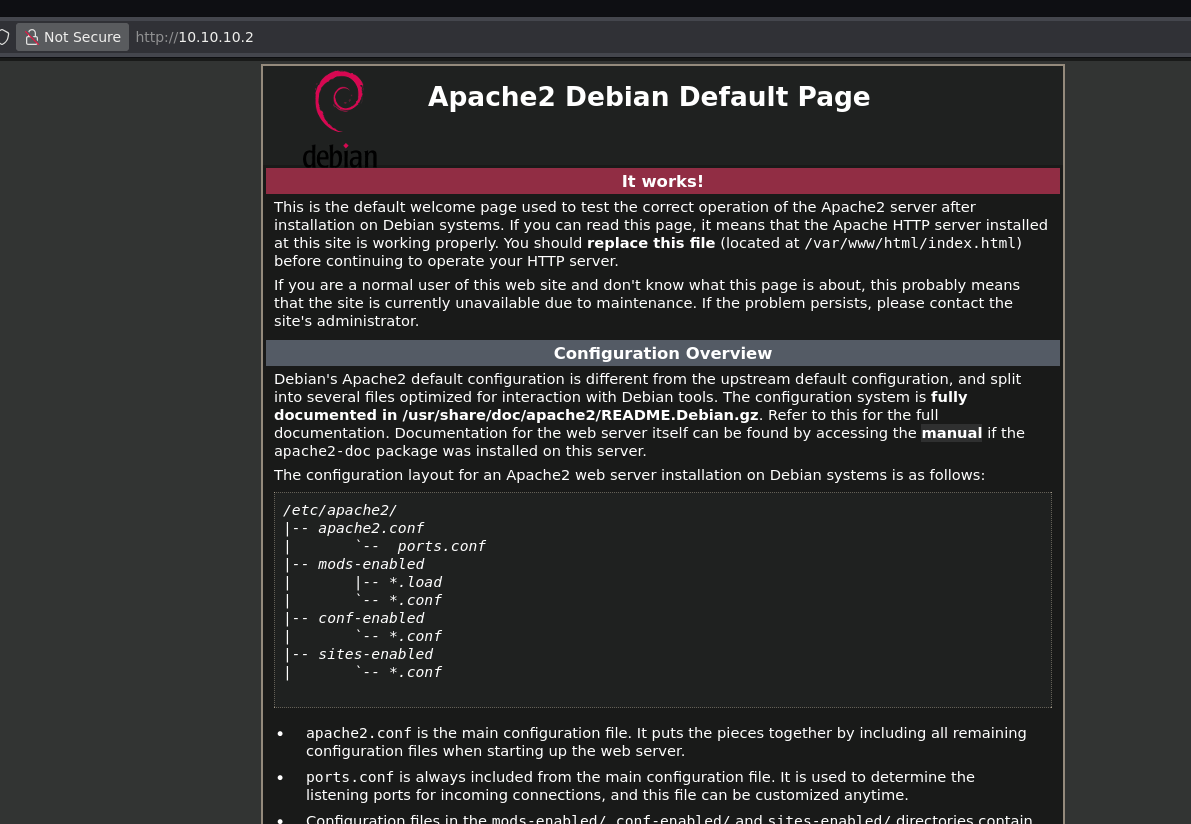Click the broken padlock icon in the toolbar
1191x824 pixels.
tap(31, 36)
